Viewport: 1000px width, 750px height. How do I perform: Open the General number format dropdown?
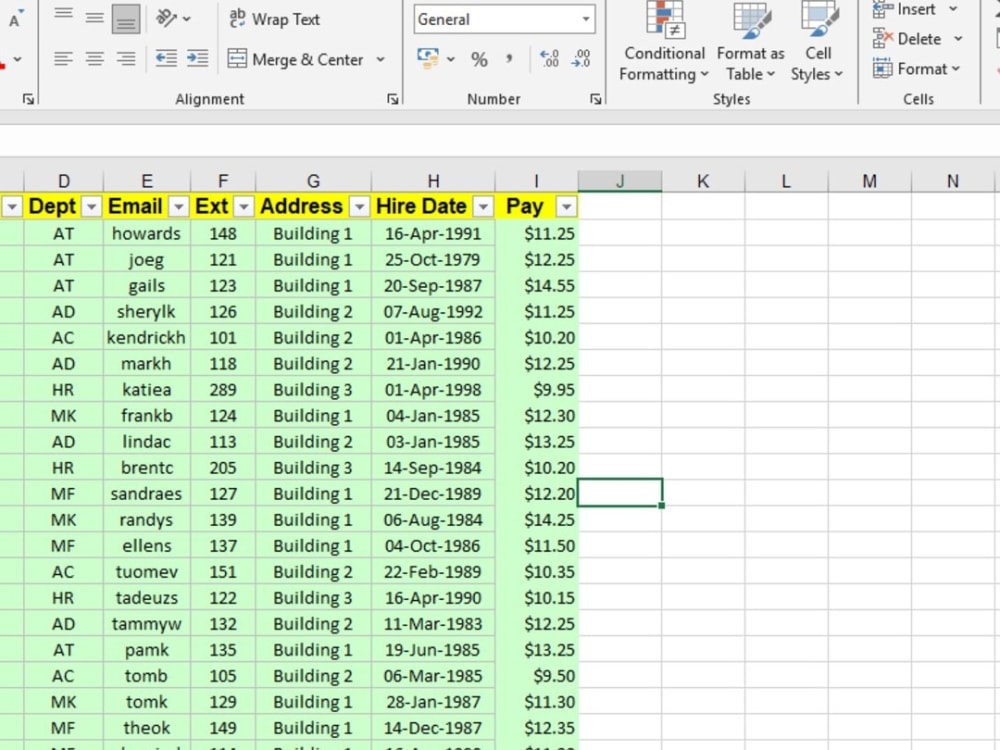click(x=585, y=19)
